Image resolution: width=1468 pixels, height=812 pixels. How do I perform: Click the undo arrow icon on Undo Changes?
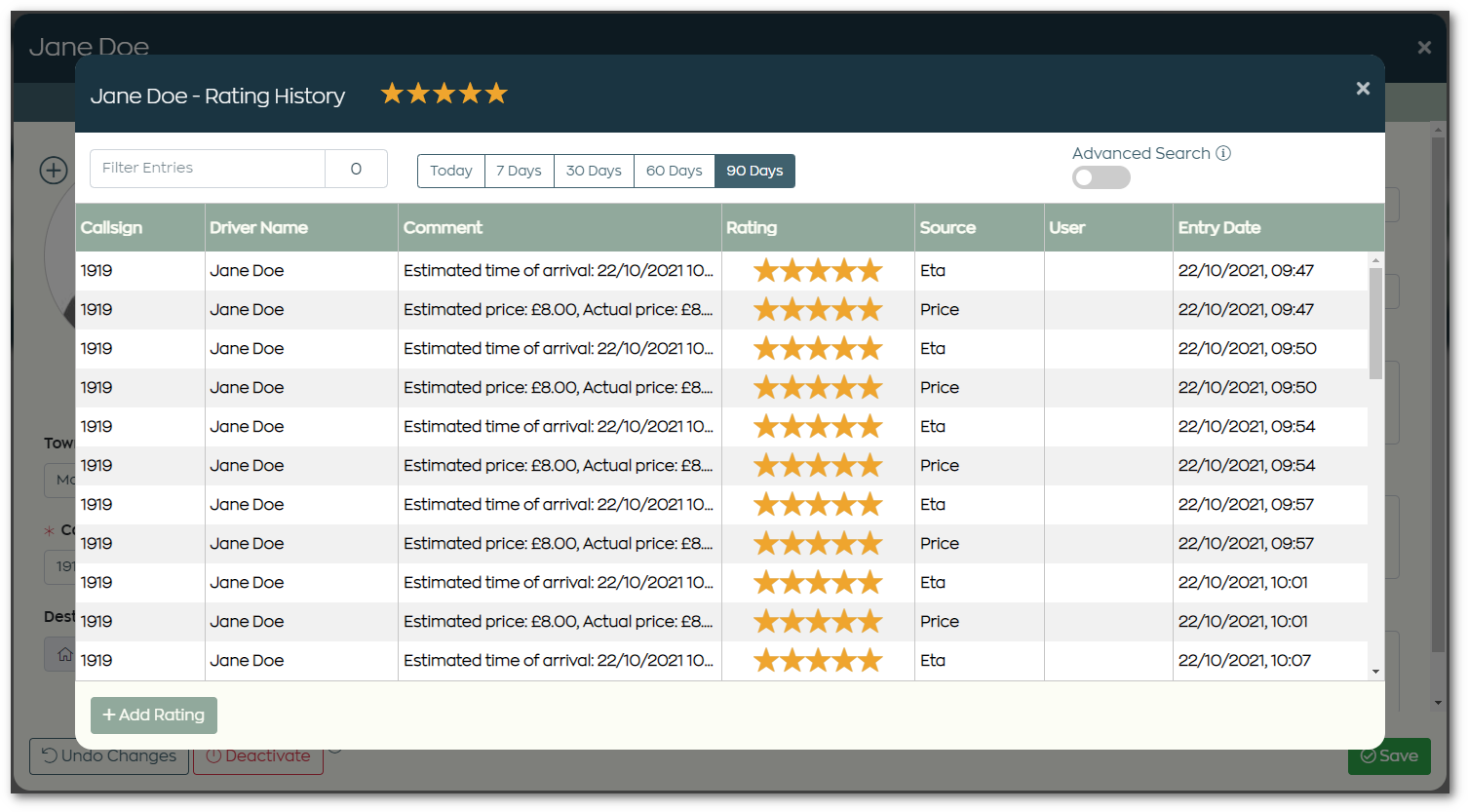tap(50, 755)
